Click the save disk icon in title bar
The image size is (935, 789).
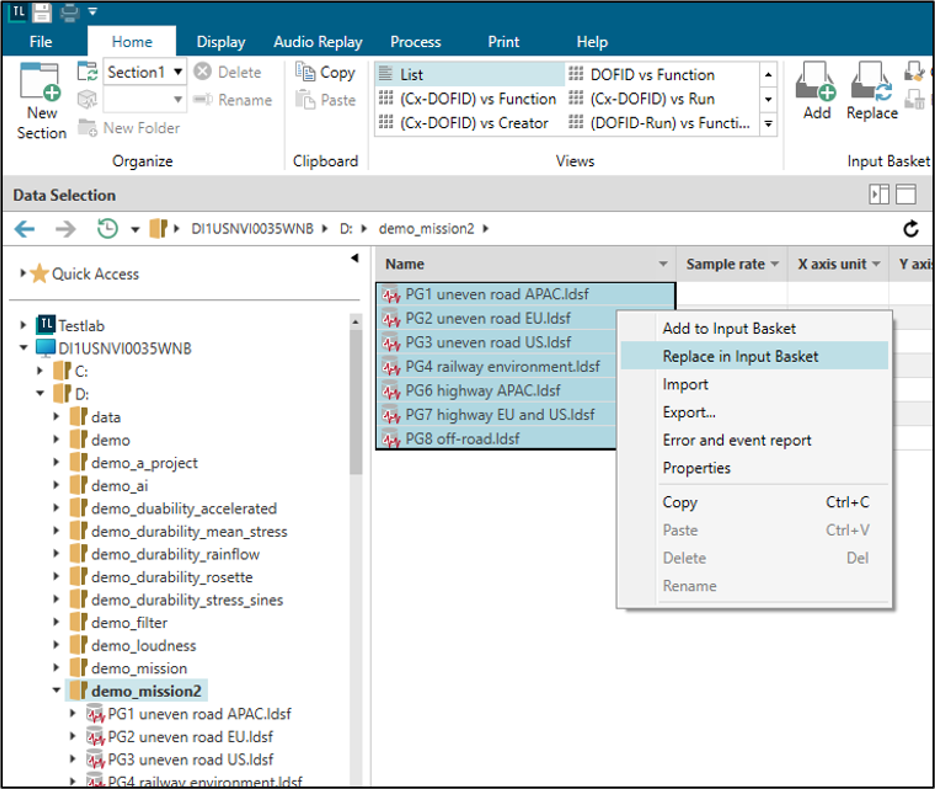[41, 12]
